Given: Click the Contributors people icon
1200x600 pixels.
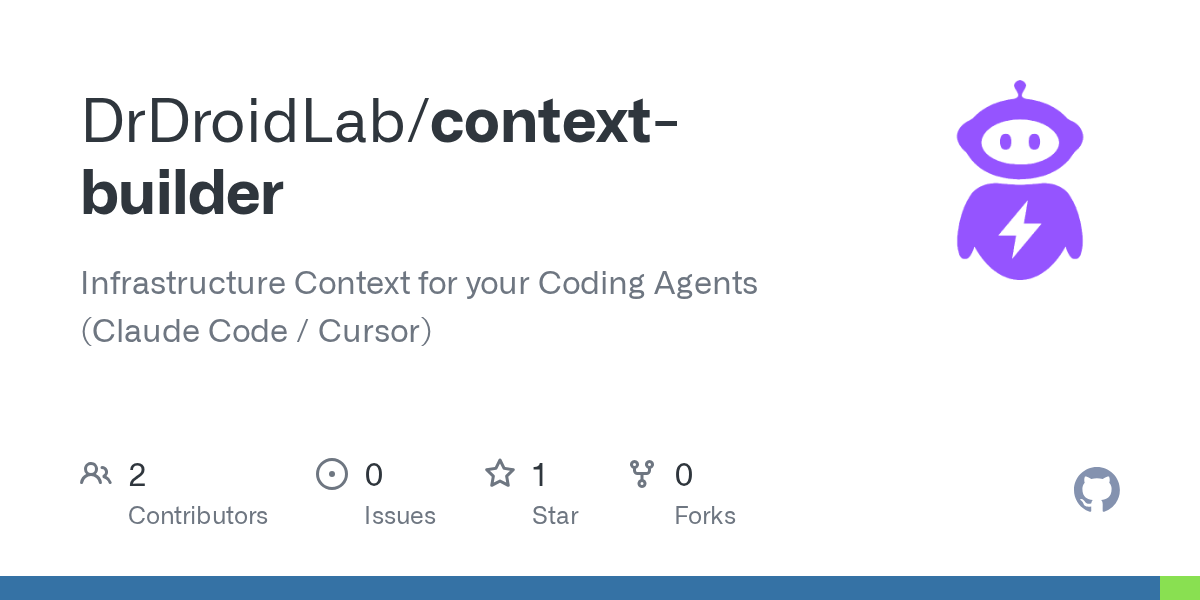Looking at the screenshot, I should coord(96,474).
